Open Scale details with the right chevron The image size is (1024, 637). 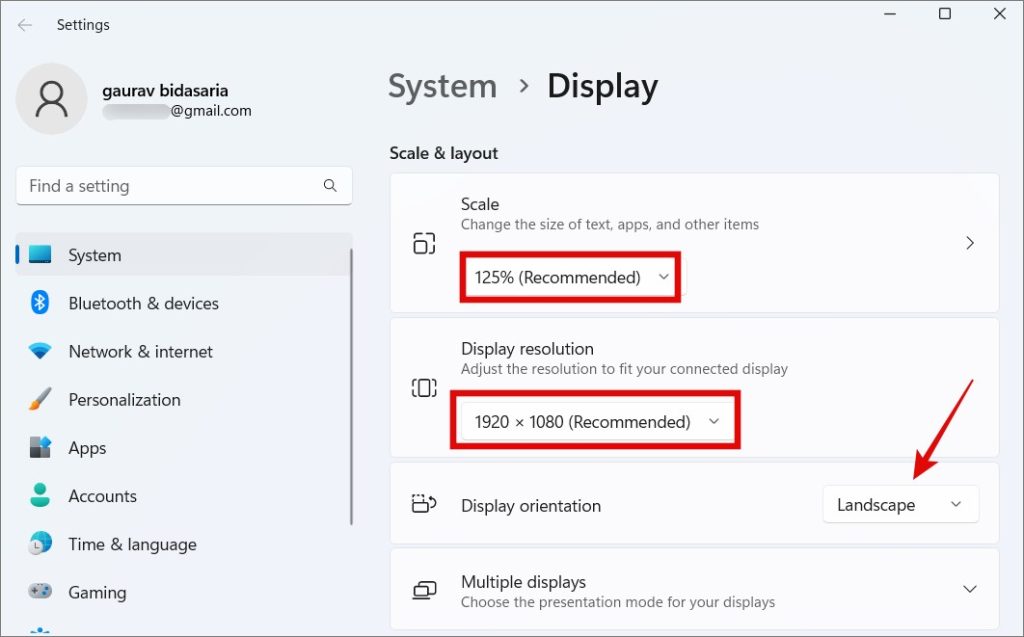970,243
